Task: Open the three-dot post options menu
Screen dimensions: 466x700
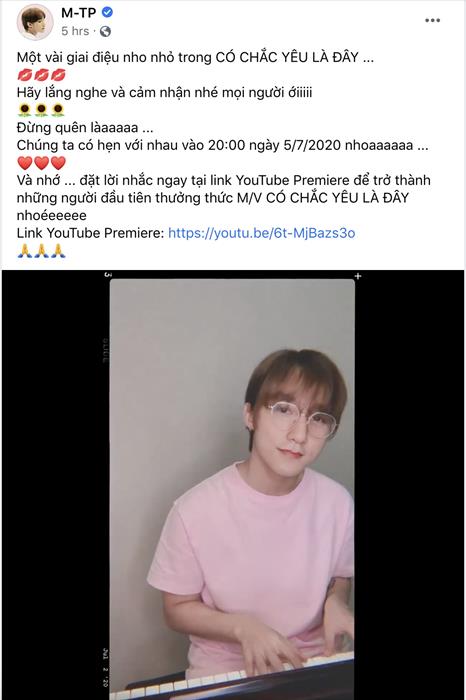Action: tap(432, 21)
